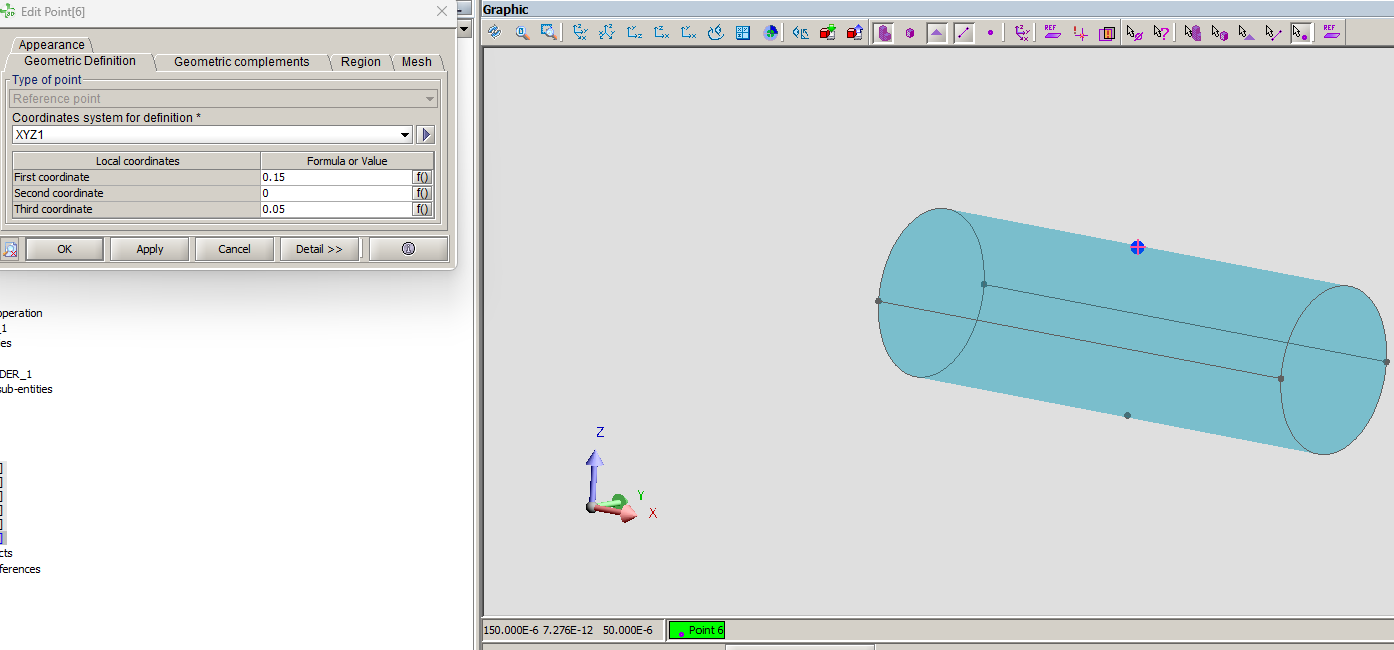
Task: Open the Region tab
Action: pyautogui.click(x=360, y=62)
